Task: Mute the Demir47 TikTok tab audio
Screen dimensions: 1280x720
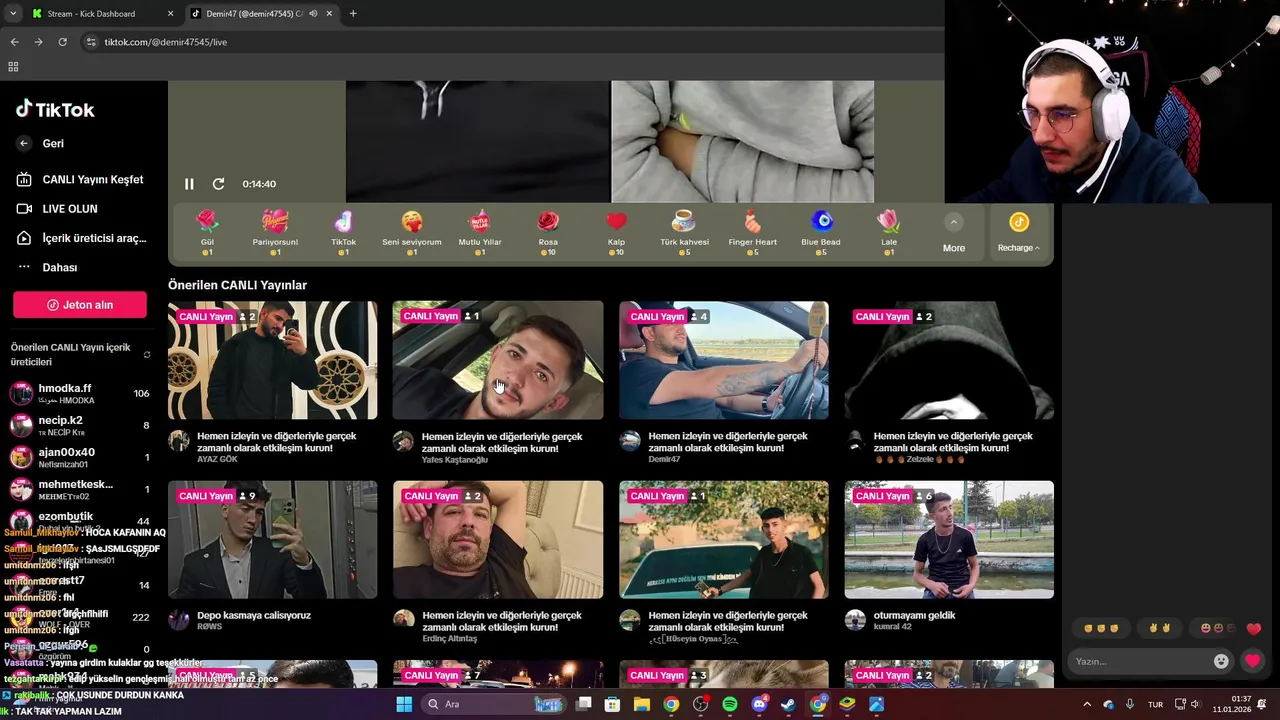Action: pos(313,14)
